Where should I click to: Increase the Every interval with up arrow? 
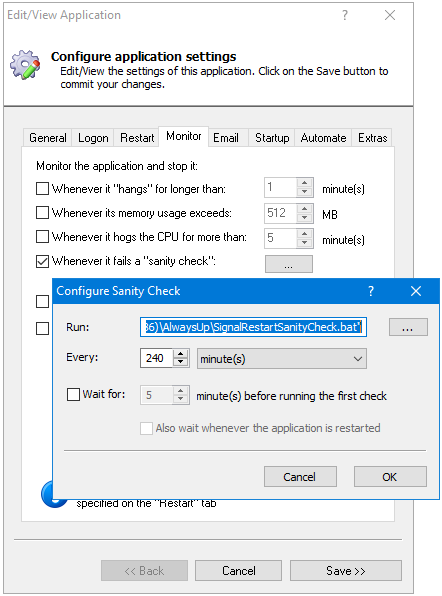click(x=181, y=354)
